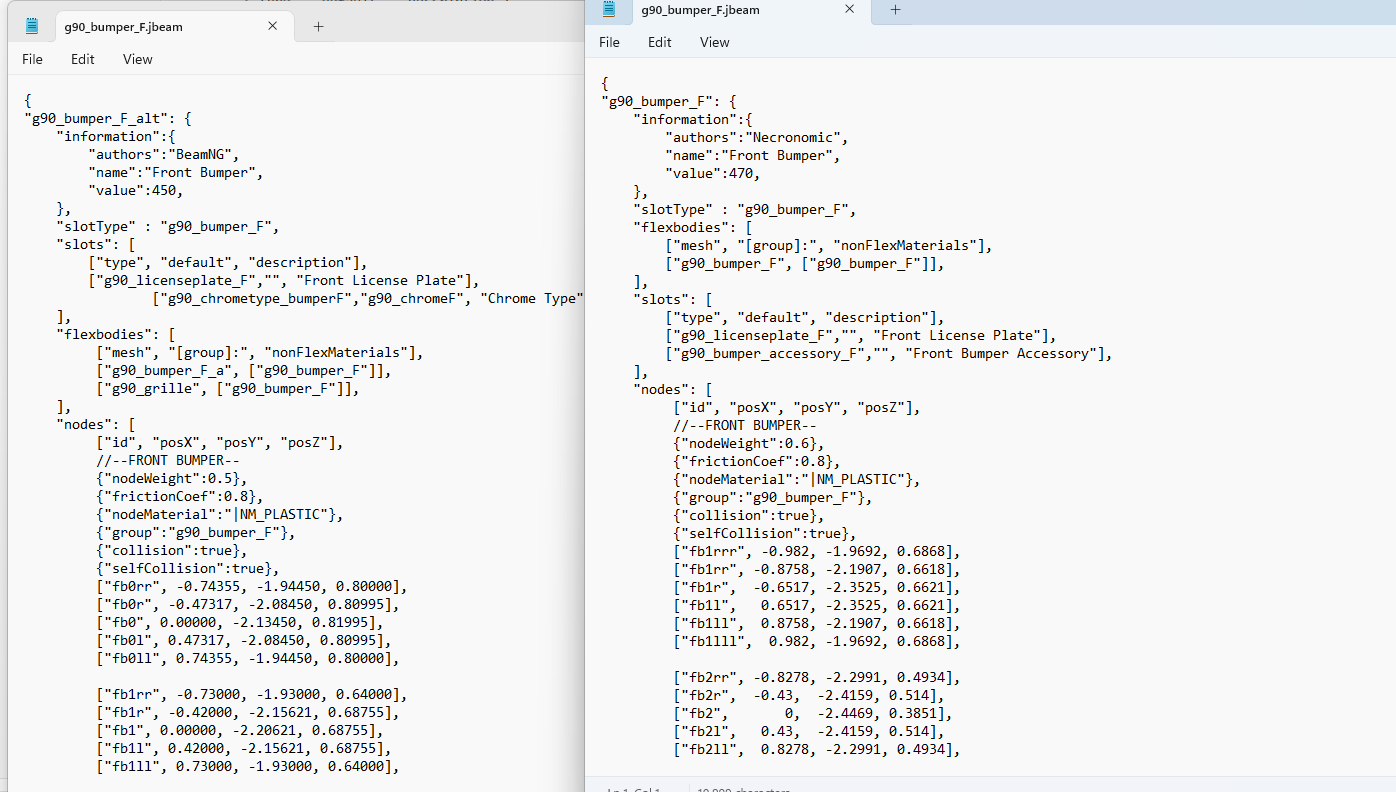Click "collision":true line in right window

(749, 515)
